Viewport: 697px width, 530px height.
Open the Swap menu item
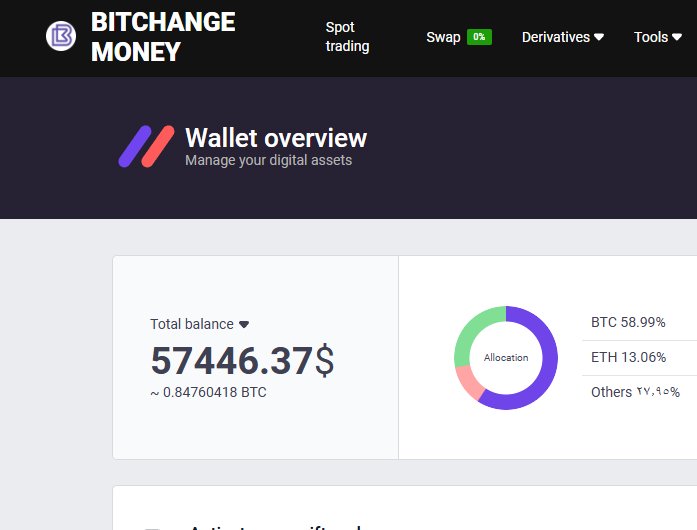tap(443, 37)
